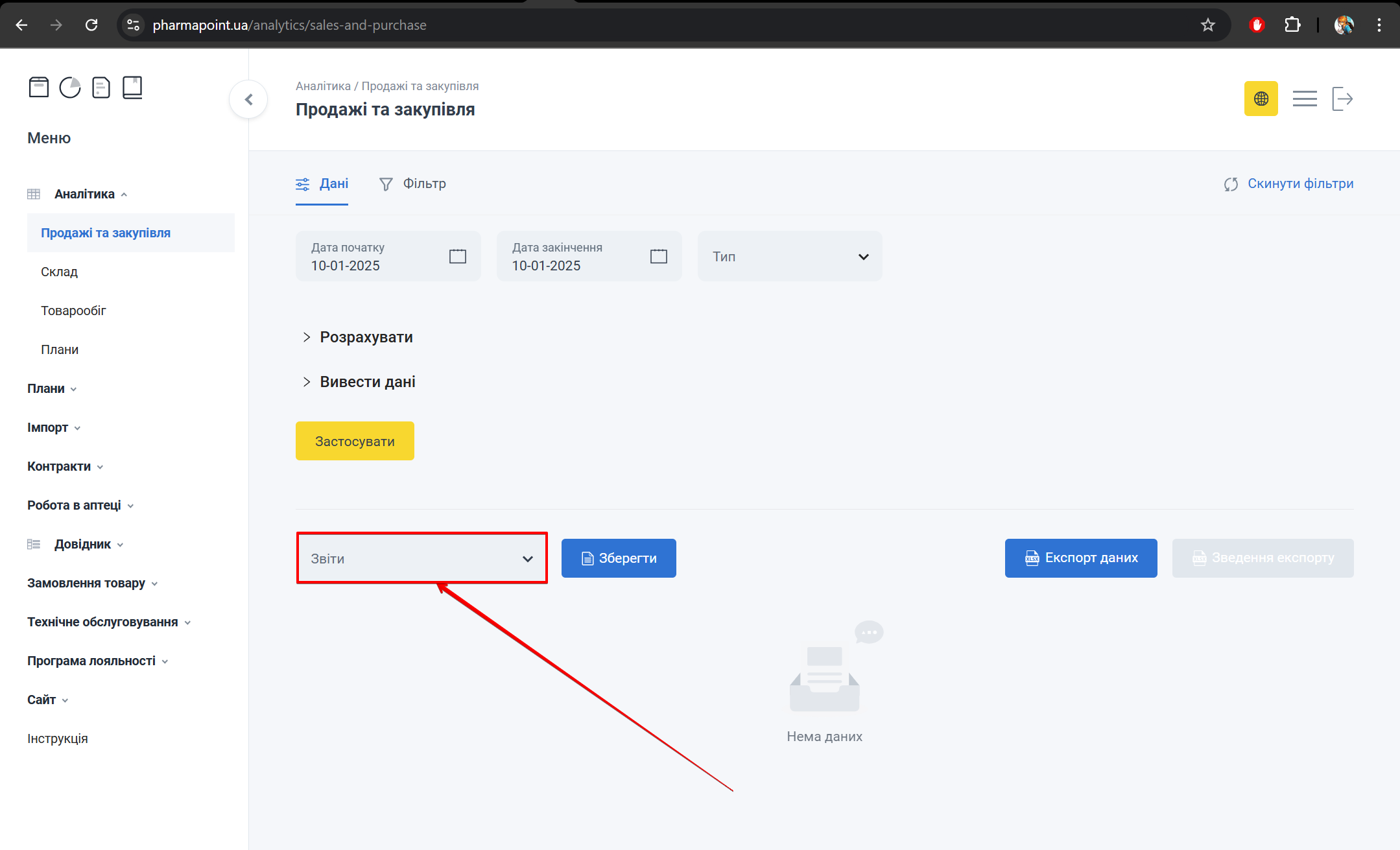
Task: Open the Звіти dropdown
Action: 421,558
